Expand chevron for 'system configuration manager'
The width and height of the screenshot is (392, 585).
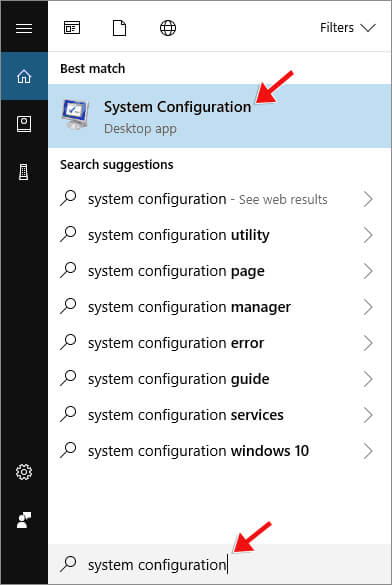pos(368,307)
